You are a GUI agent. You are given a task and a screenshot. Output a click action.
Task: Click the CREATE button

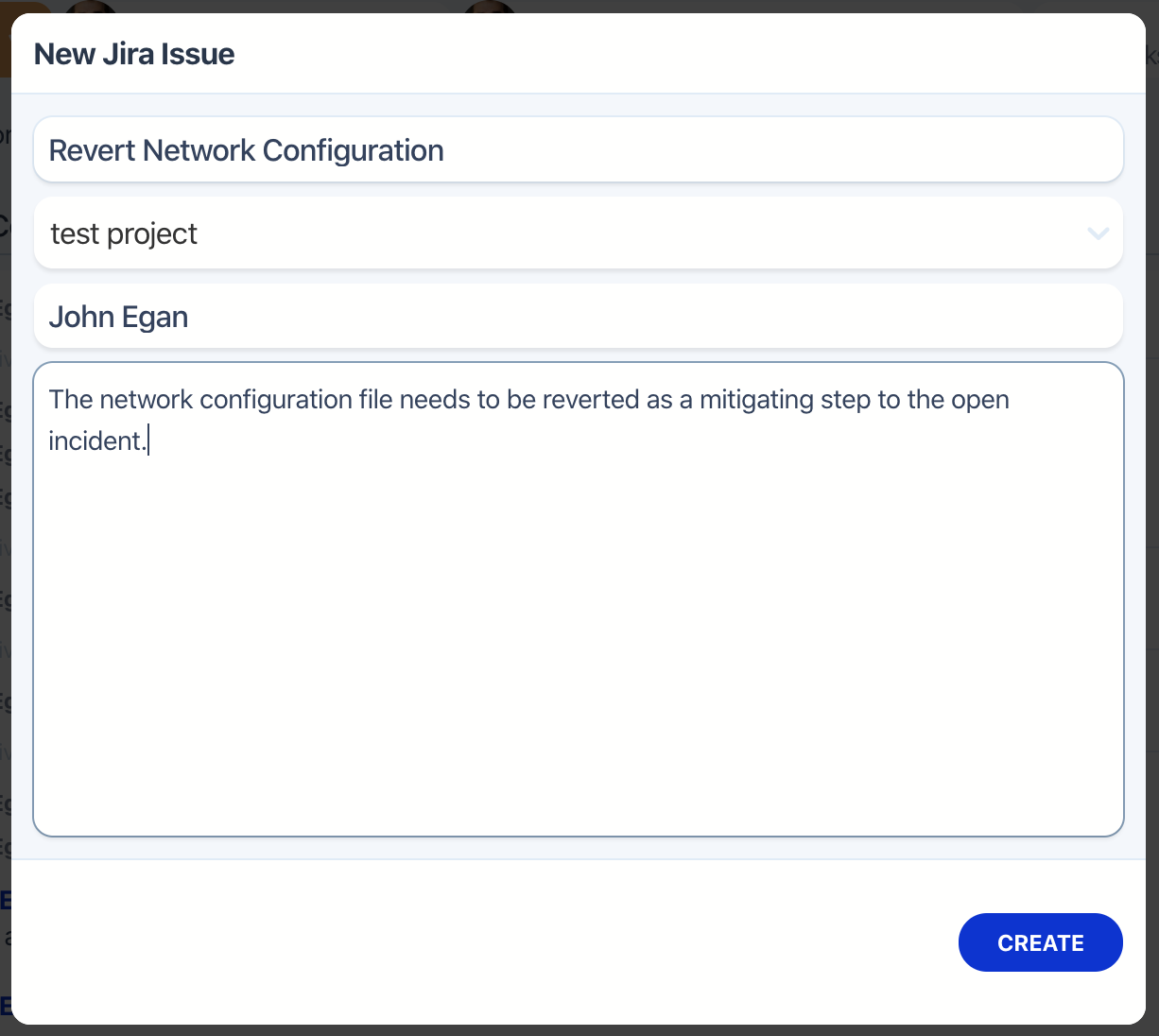[x=1040, y=942]
